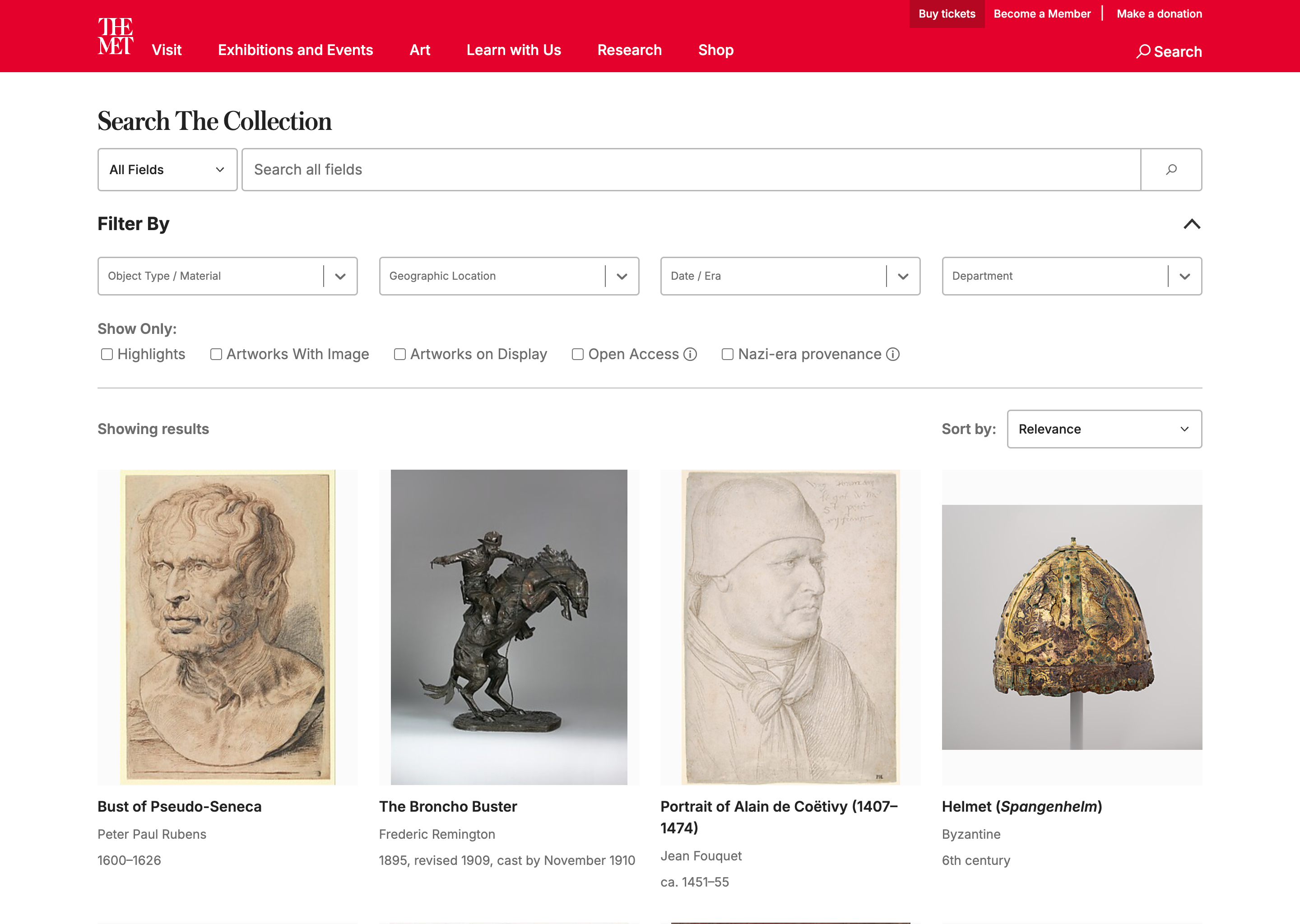Open the header Search magnifier
1300x924 pixels.
1169,51
